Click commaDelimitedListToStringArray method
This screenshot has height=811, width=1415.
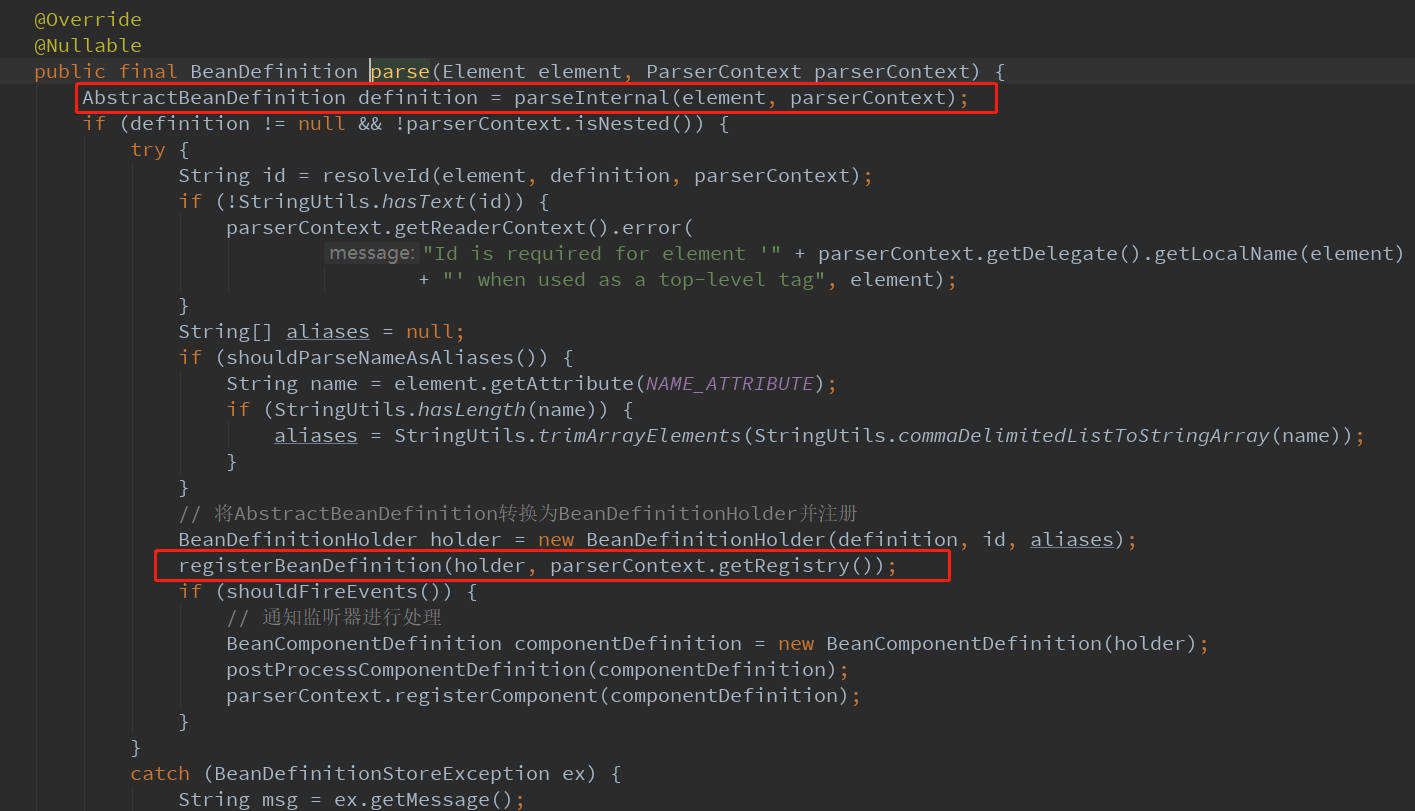point(1084,435)
